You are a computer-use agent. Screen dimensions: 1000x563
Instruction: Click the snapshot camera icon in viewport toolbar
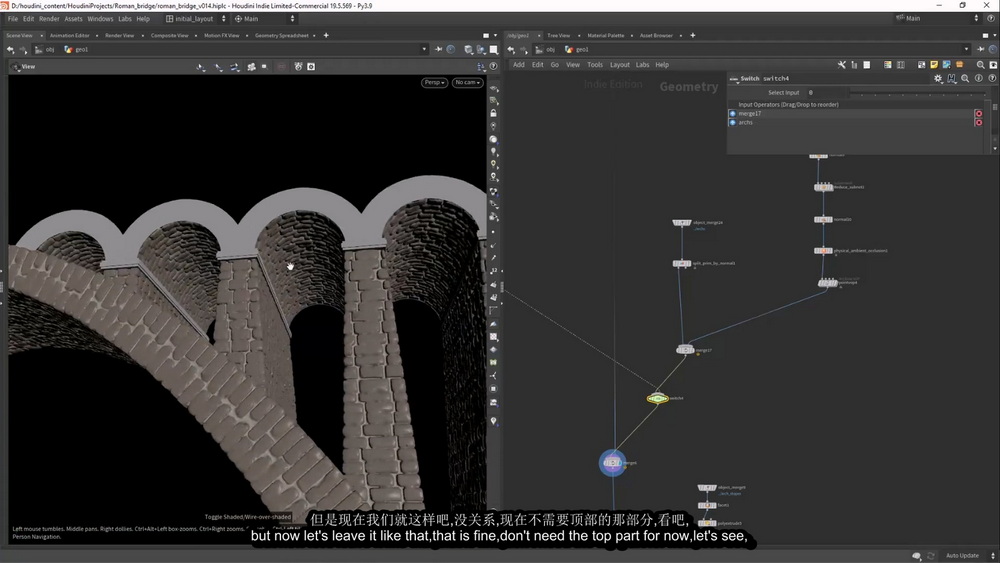click(x=311, y=66)
